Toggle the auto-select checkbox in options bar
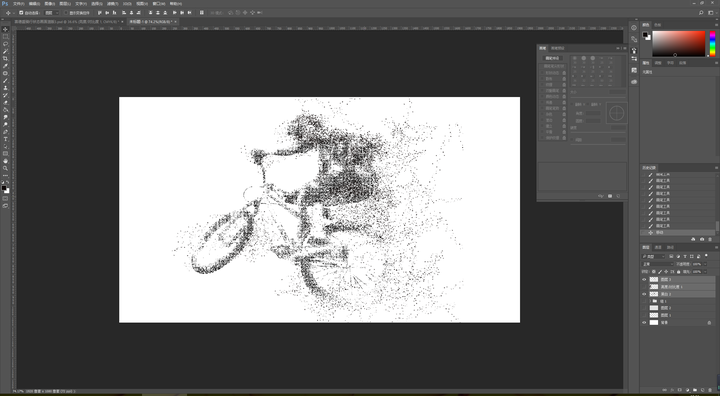720x396 pixels. tap(21, 13)
